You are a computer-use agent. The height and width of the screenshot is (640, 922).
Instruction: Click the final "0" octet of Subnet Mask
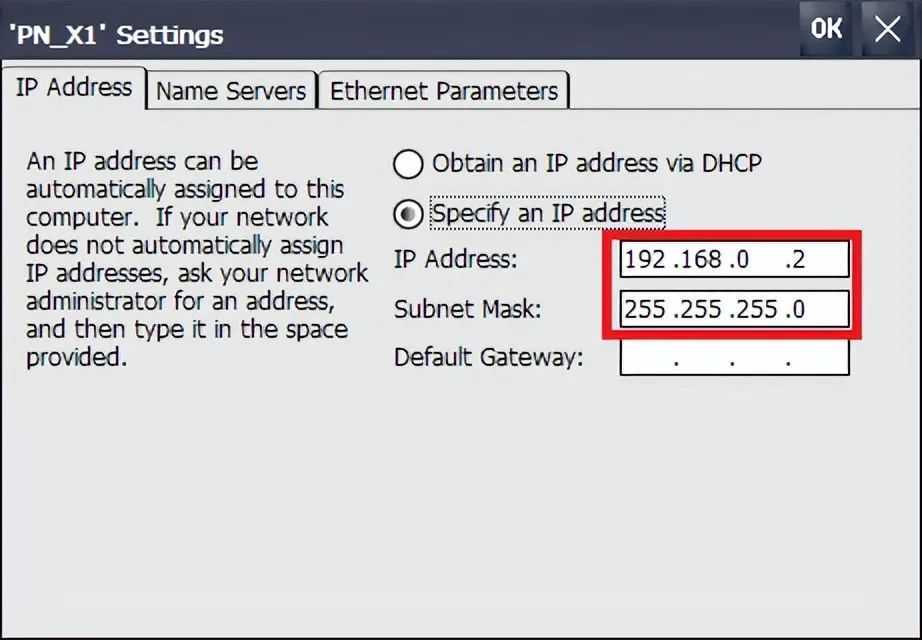(796, 309)
